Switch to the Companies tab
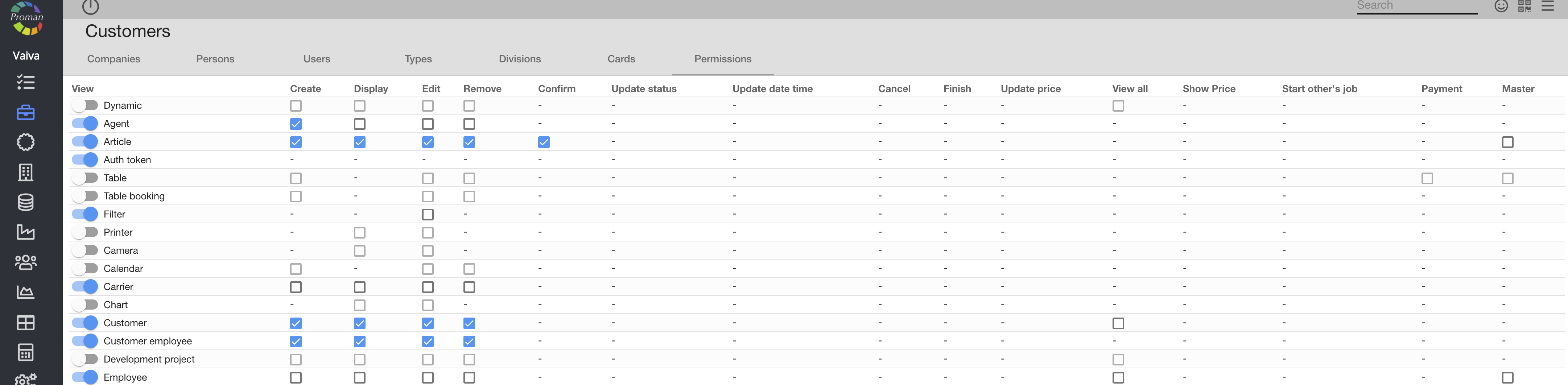Viewport: 1568px width, 385px height. (114, 59)
